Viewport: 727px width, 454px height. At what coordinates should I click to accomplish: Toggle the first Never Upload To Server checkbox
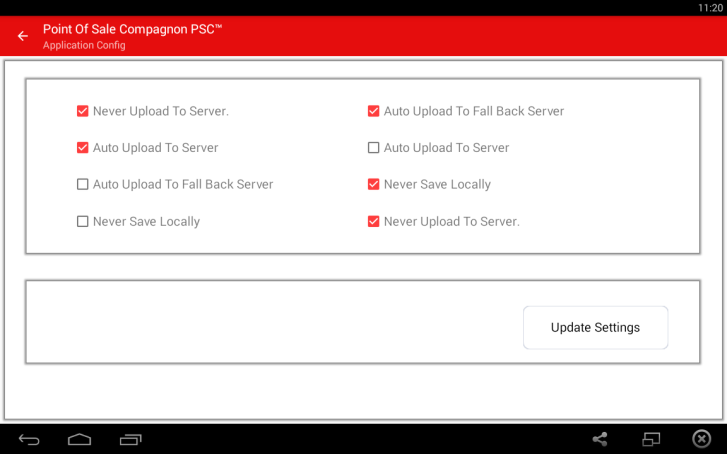(83, 111)
